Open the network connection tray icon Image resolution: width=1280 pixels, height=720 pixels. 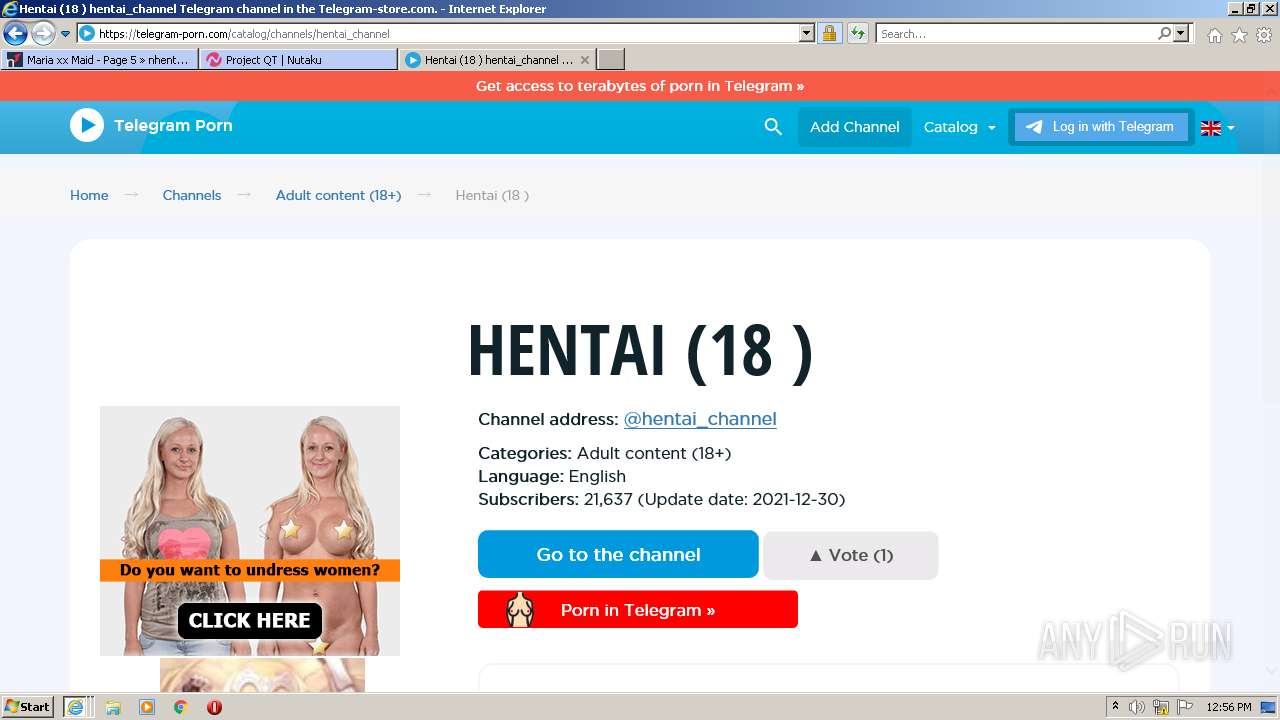tap(1161, 707)
